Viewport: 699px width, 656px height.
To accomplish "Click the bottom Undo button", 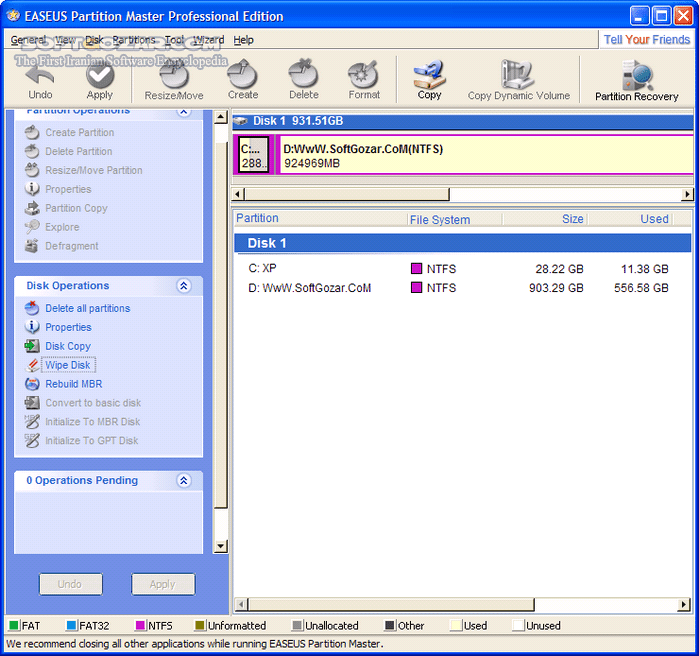I will pyautogui.click(x=70, y=584).
